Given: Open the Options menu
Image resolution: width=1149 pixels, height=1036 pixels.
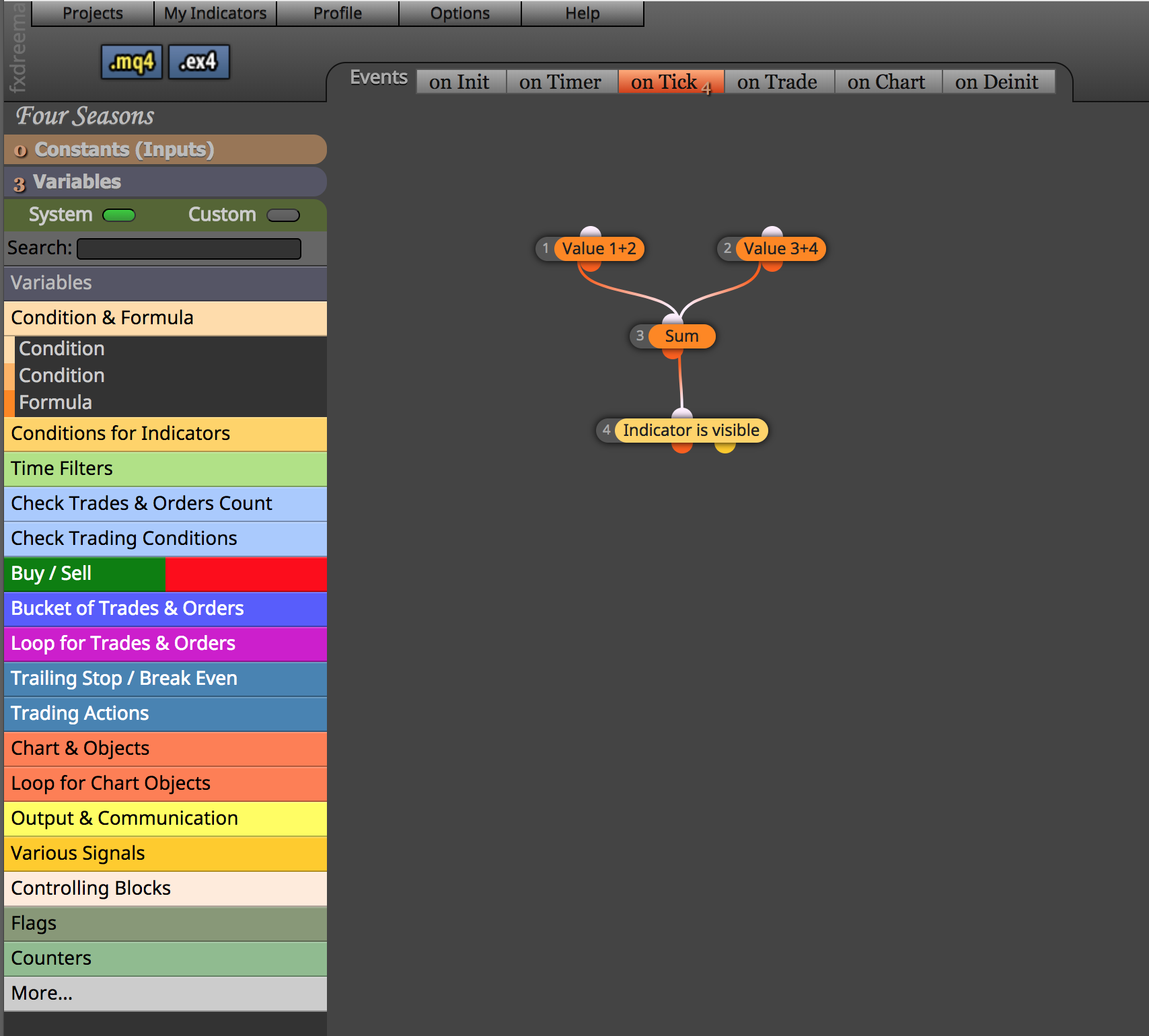Looking at the screenshot, I should point(460,13).
